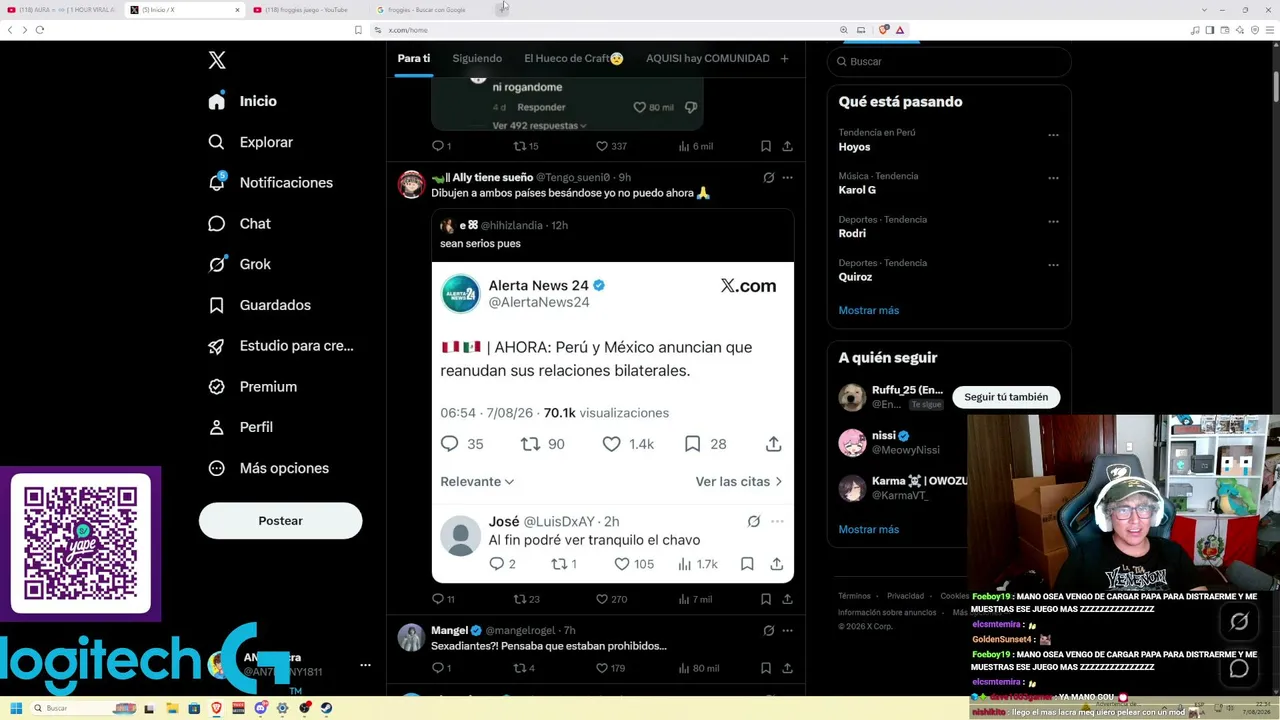This screenshot has height=720, width=1280.
Task: Open more options for Rodri trend
Action: [x=1053, y=221]
